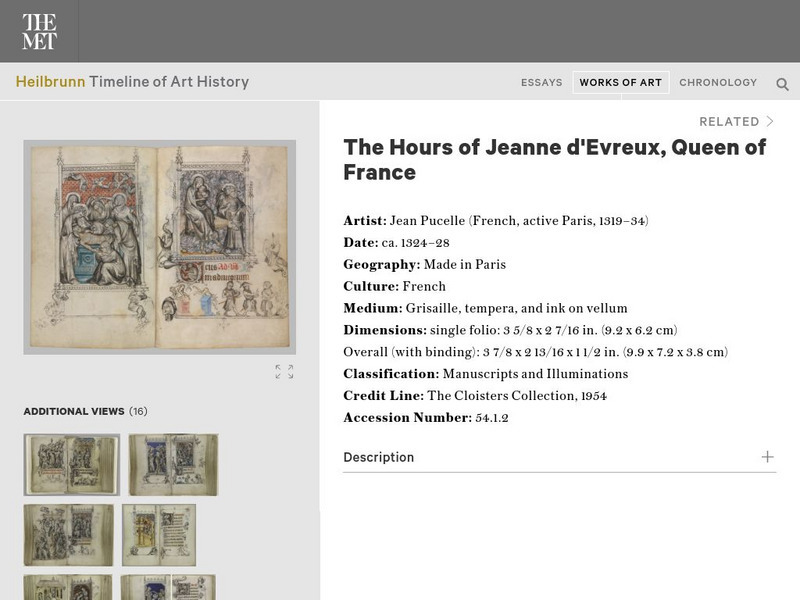
Task: Expand the main artwork image fullscreen
Action: click(x=284, y=371)
